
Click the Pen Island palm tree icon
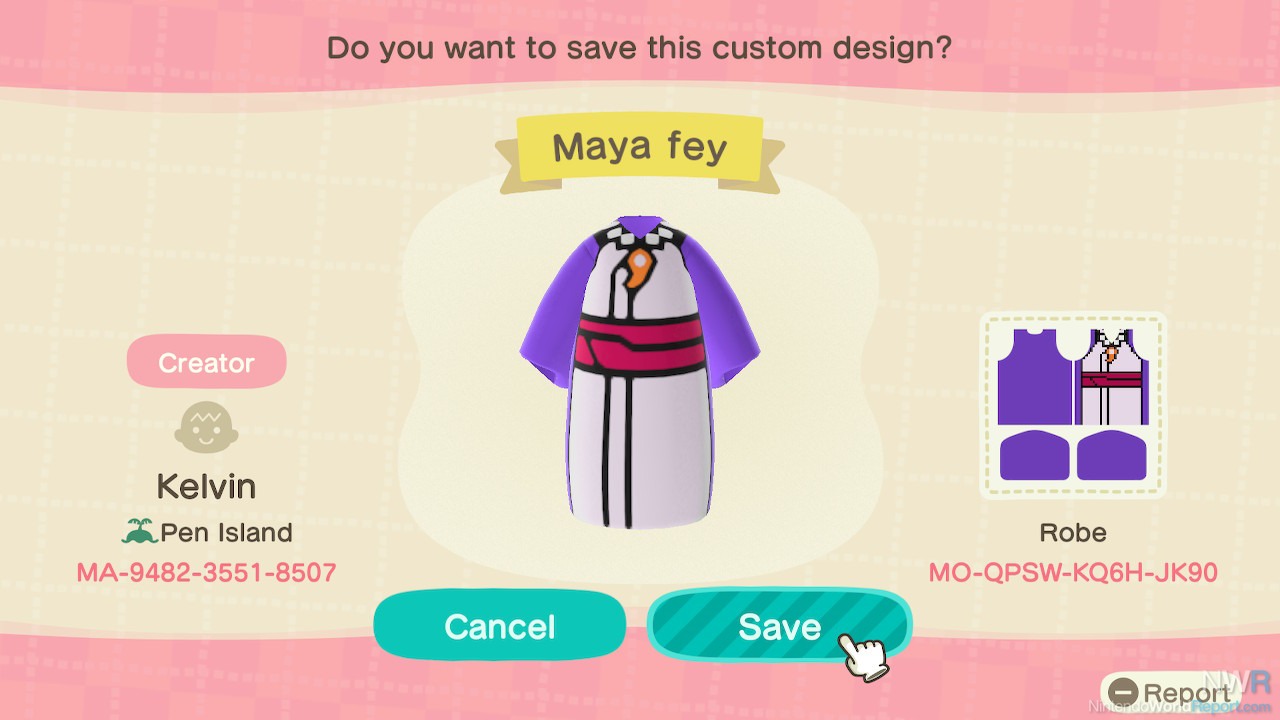tap(139, 533)
